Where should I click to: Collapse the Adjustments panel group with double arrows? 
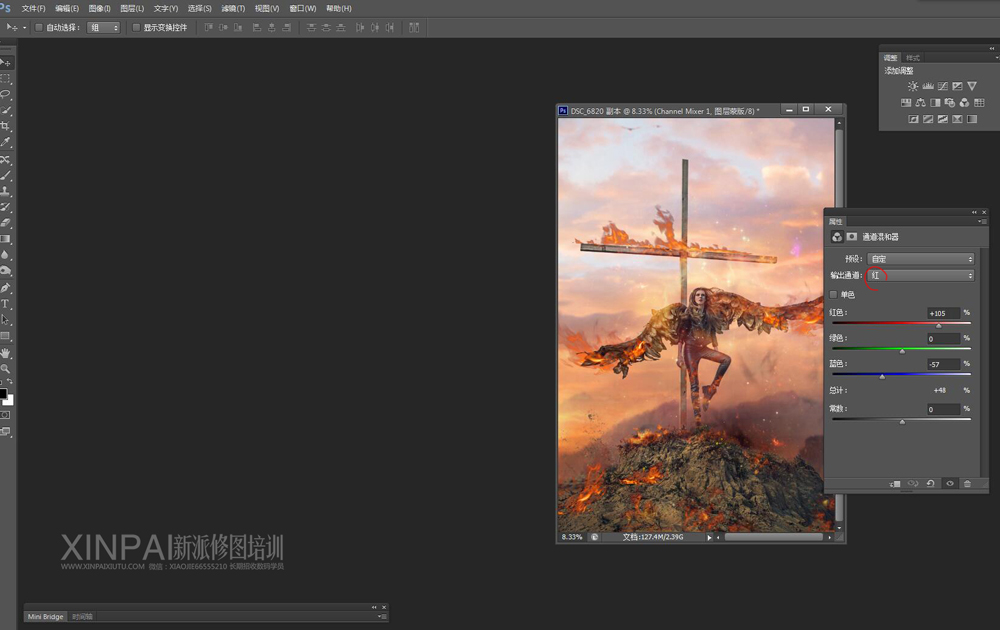[x=992, y=48]
